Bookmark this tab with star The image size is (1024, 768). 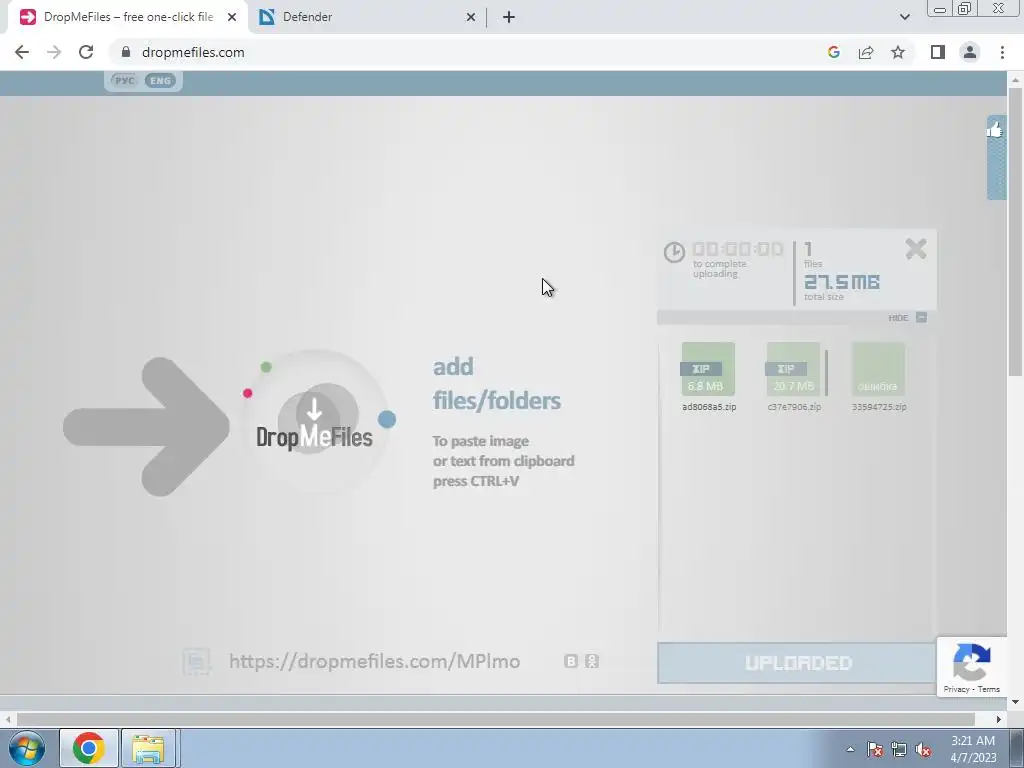click(x=898, y=52)
